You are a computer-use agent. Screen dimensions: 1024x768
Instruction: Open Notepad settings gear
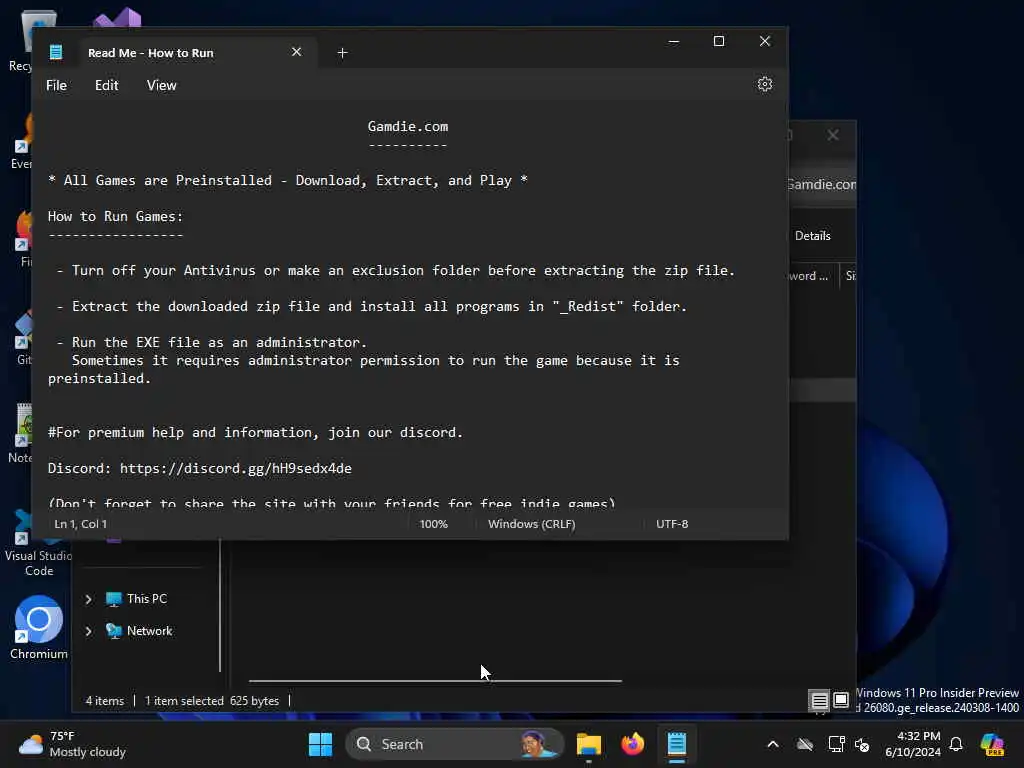tap(765, 85)
